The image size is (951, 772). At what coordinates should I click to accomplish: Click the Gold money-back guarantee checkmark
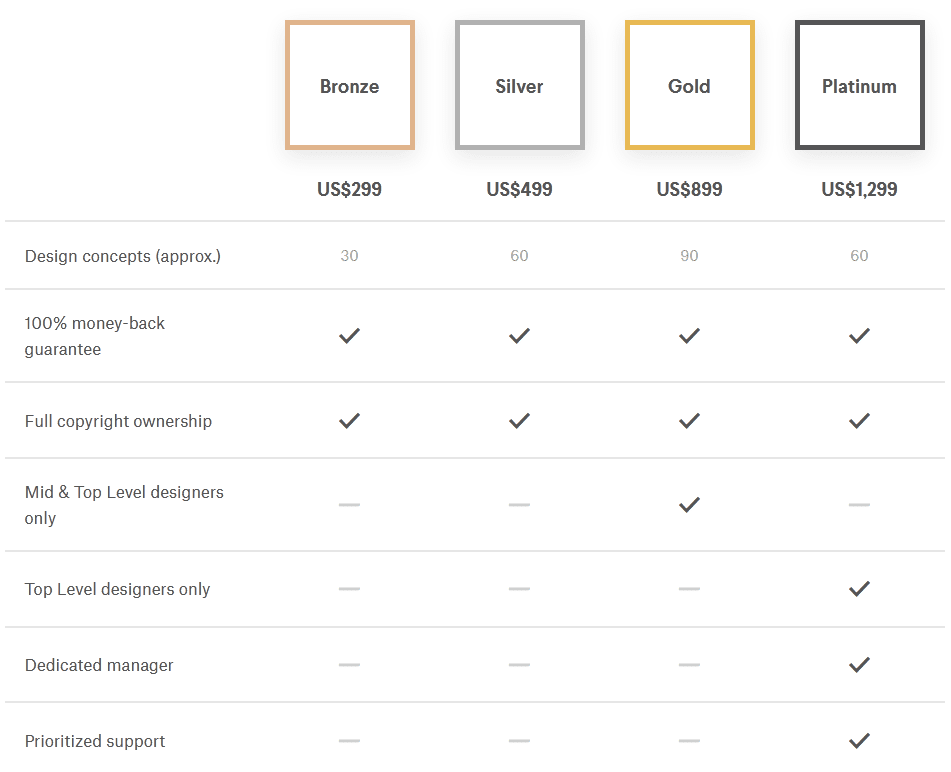pyautogui.click(x=689, y=336)
